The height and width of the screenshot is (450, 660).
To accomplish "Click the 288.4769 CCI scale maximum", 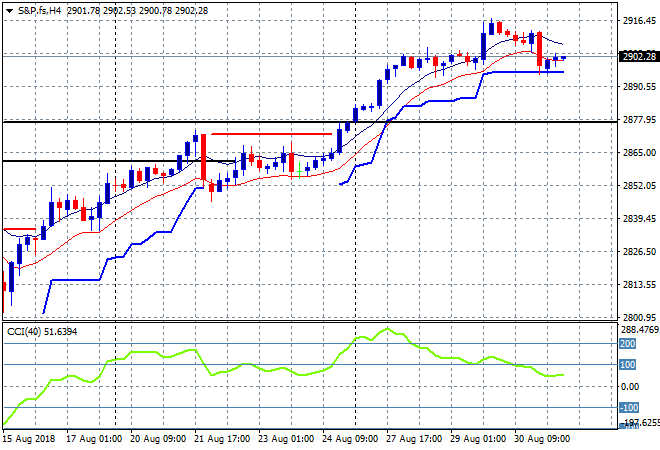I will [639, 330].
